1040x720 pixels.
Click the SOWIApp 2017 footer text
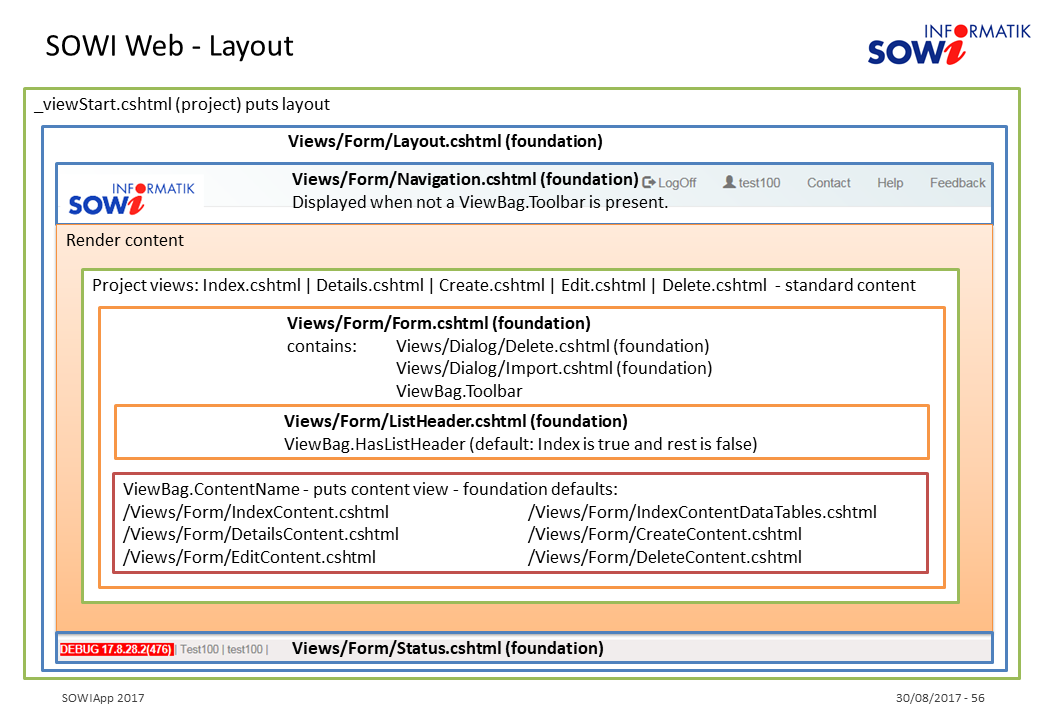point(103,698)
